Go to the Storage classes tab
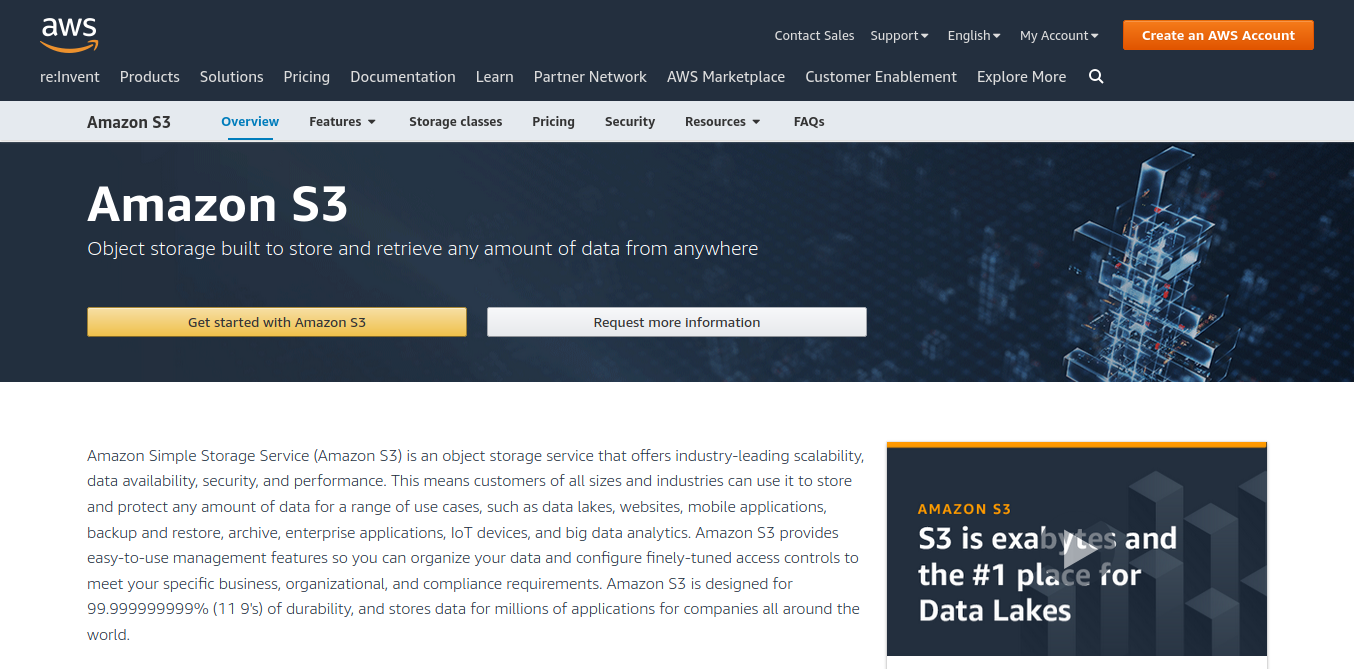Screen dimensions: 1354x669 click(456, 121)
